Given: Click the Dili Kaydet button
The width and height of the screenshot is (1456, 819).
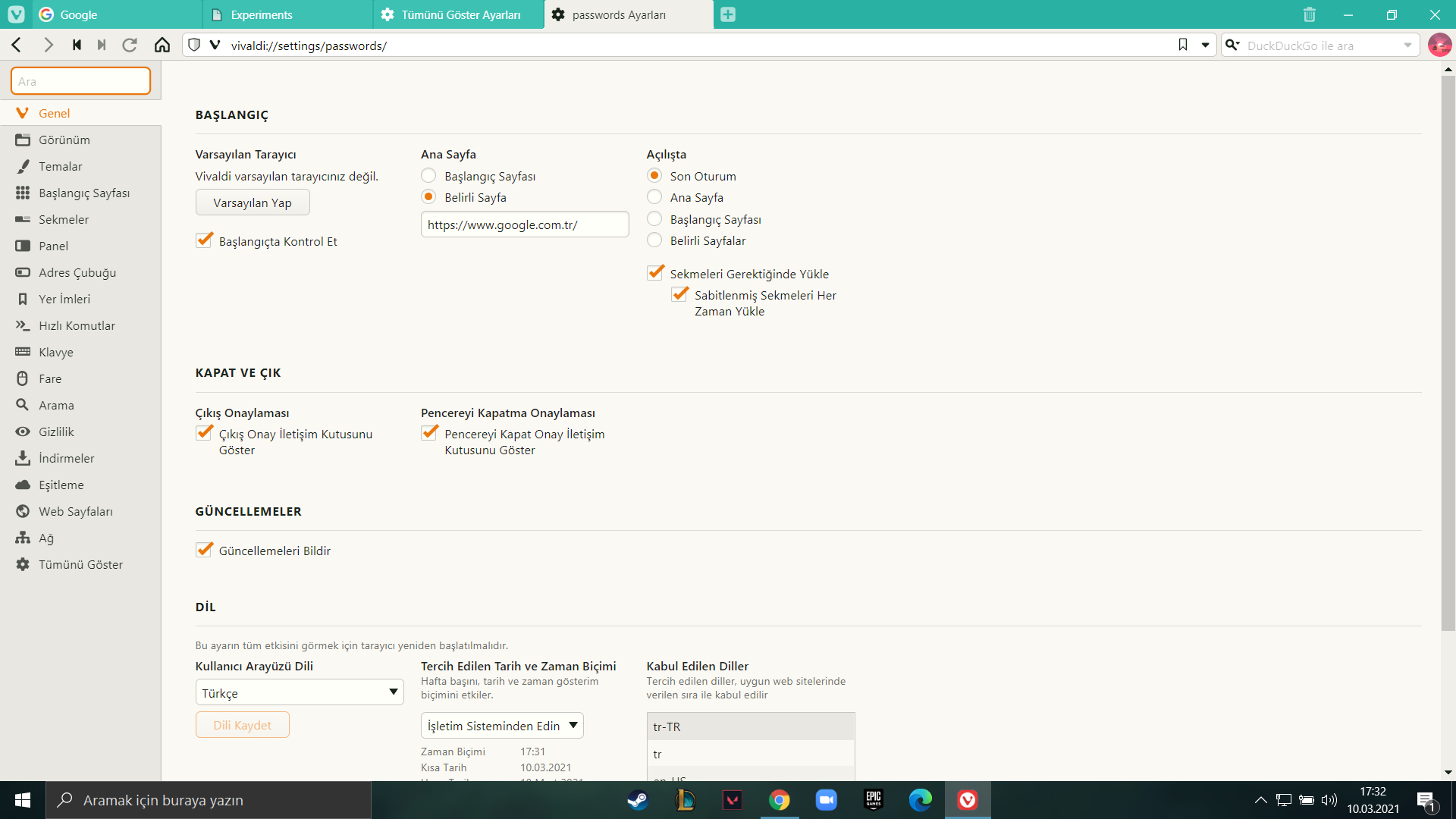Looking at the screenshot, I should click(x=242, y=725).
